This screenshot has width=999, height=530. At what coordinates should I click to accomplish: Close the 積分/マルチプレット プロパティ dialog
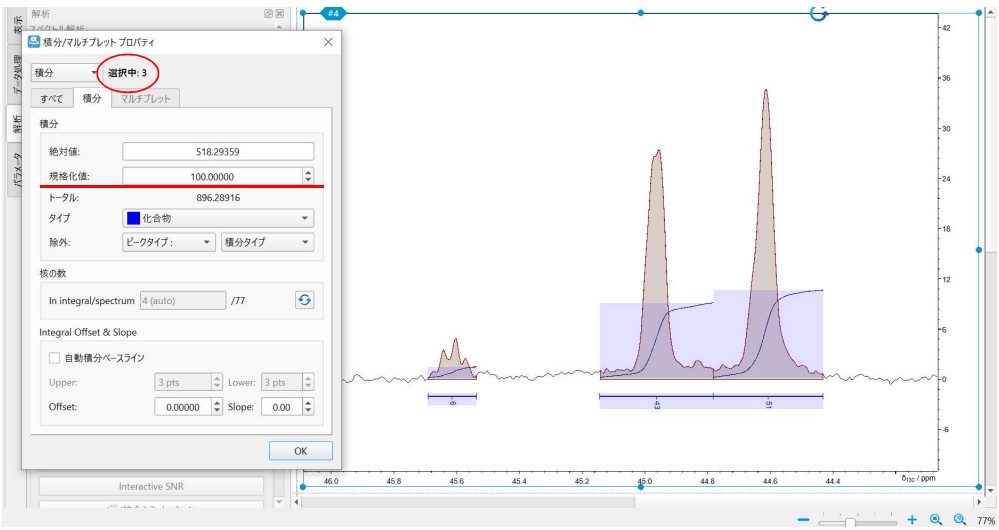pos(329,43)
